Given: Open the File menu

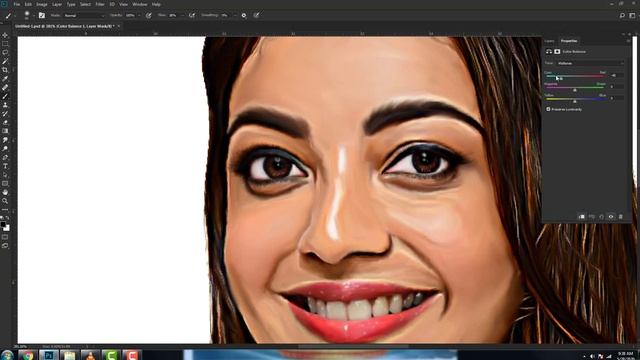Looking at the screenshot, I should point(17,4).
